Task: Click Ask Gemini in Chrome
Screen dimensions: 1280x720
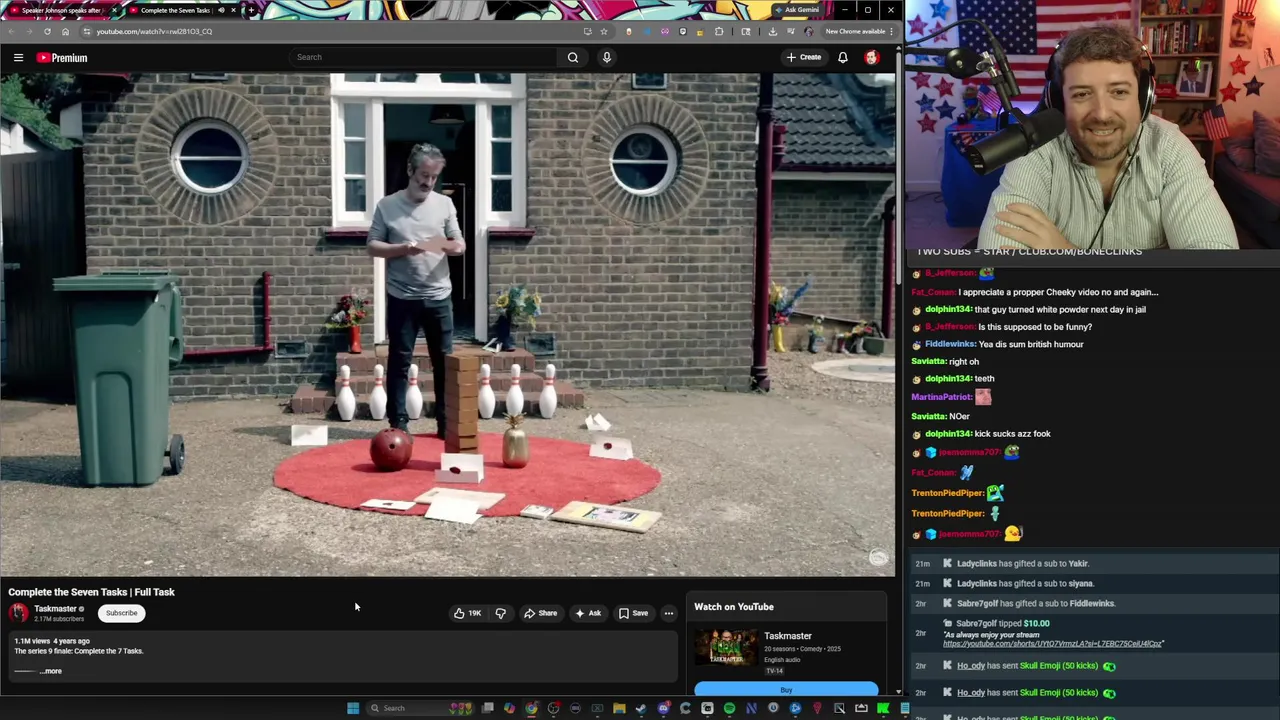Action: point(797,10)
